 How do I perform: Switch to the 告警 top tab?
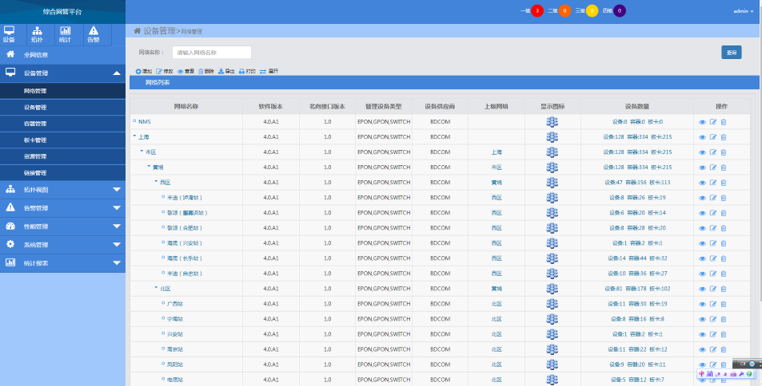click(x=93, y=35)
